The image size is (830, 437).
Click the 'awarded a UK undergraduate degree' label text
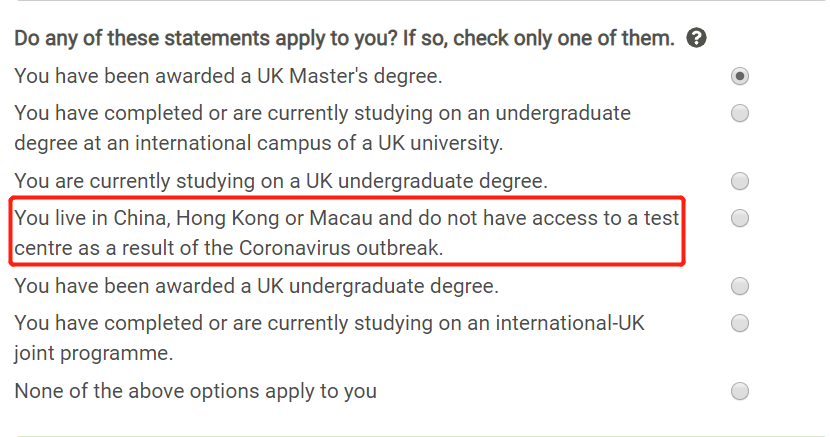(256, 287)
